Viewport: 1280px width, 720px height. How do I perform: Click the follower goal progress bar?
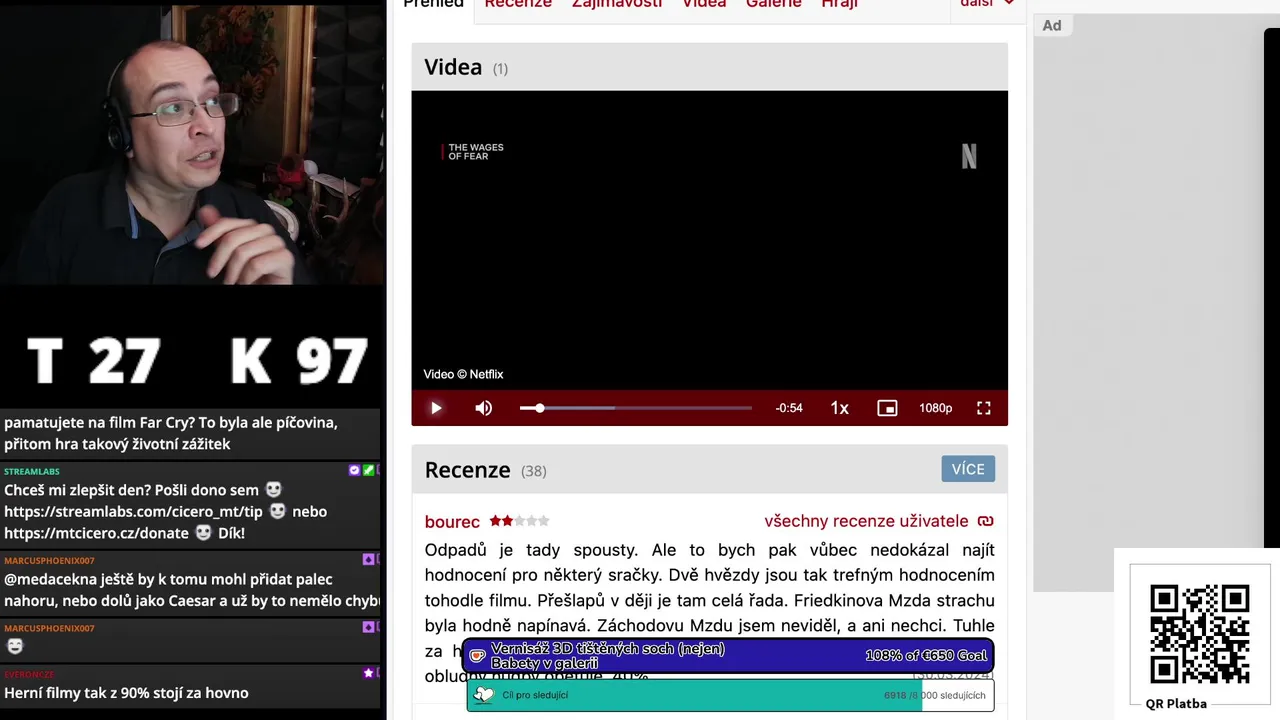730,695
